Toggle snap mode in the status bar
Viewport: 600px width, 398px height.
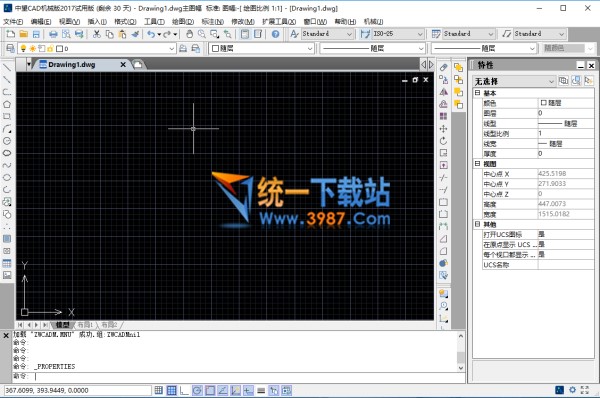pyautogui.click(x=158, y=390)
